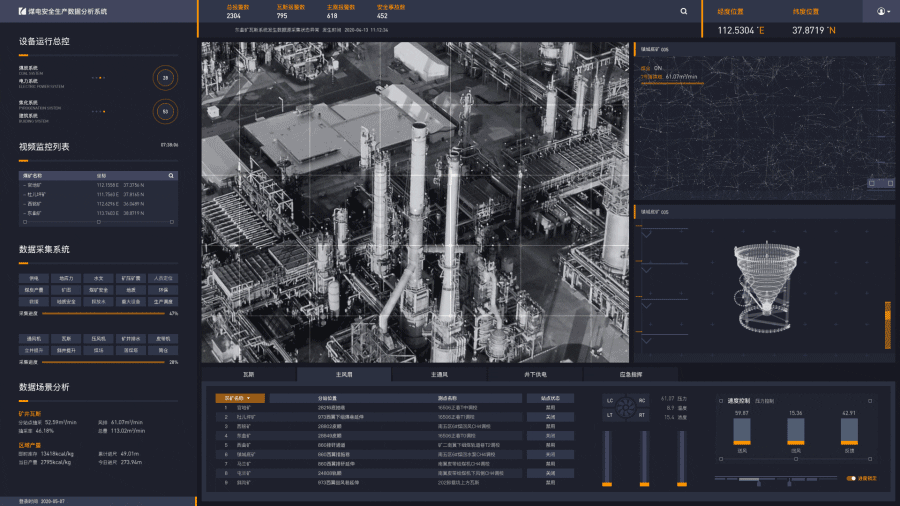
Task: Click the orange vertical scrollbar at the right edge
Action: tap(888, 325)
